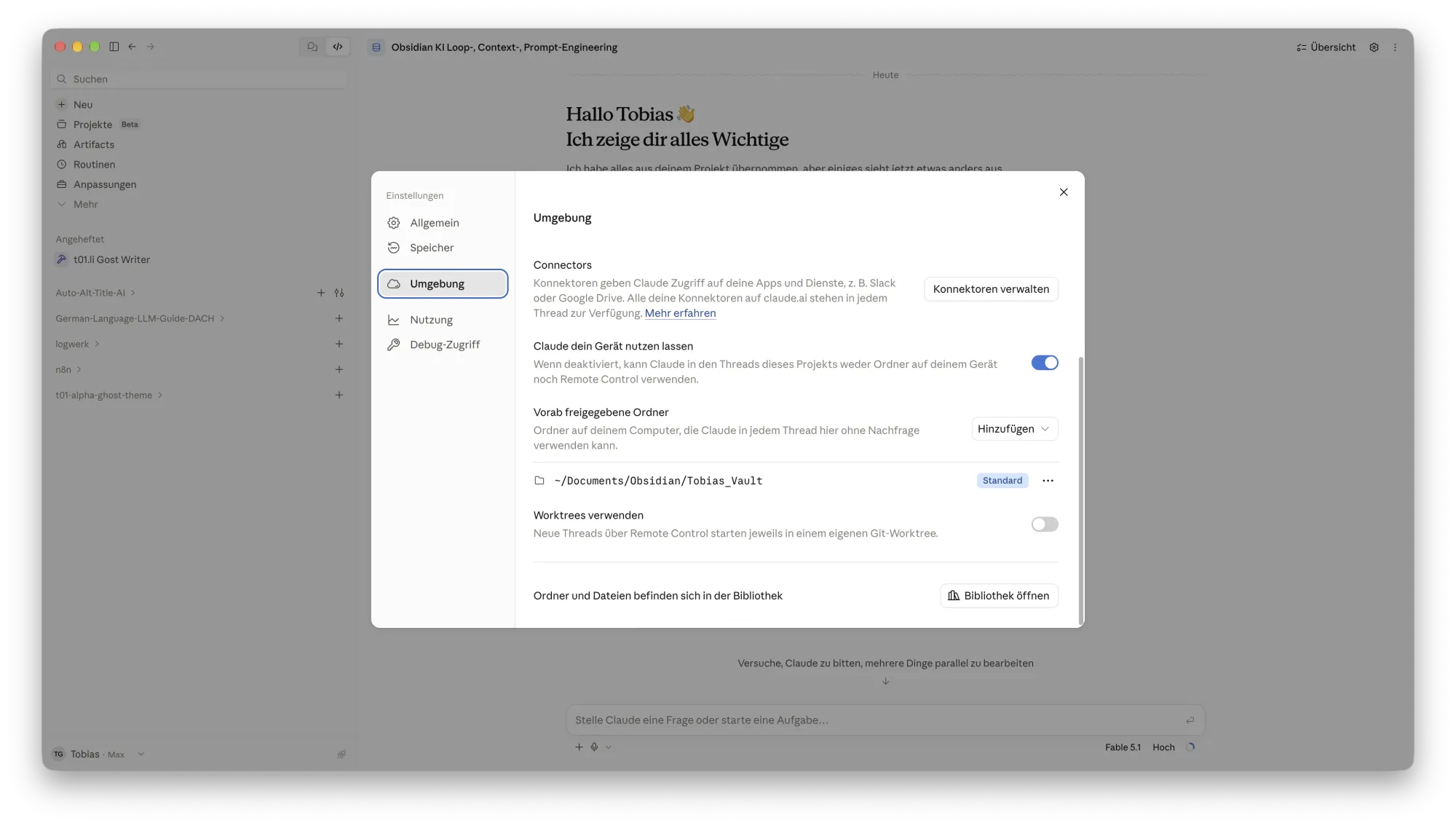Open the Übersicht panel

(x=1326, y=47)
